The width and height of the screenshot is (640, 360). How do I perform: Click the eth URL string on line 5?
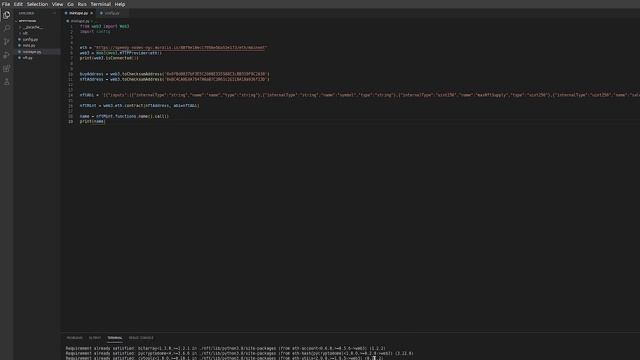click(x=180, y=47)
